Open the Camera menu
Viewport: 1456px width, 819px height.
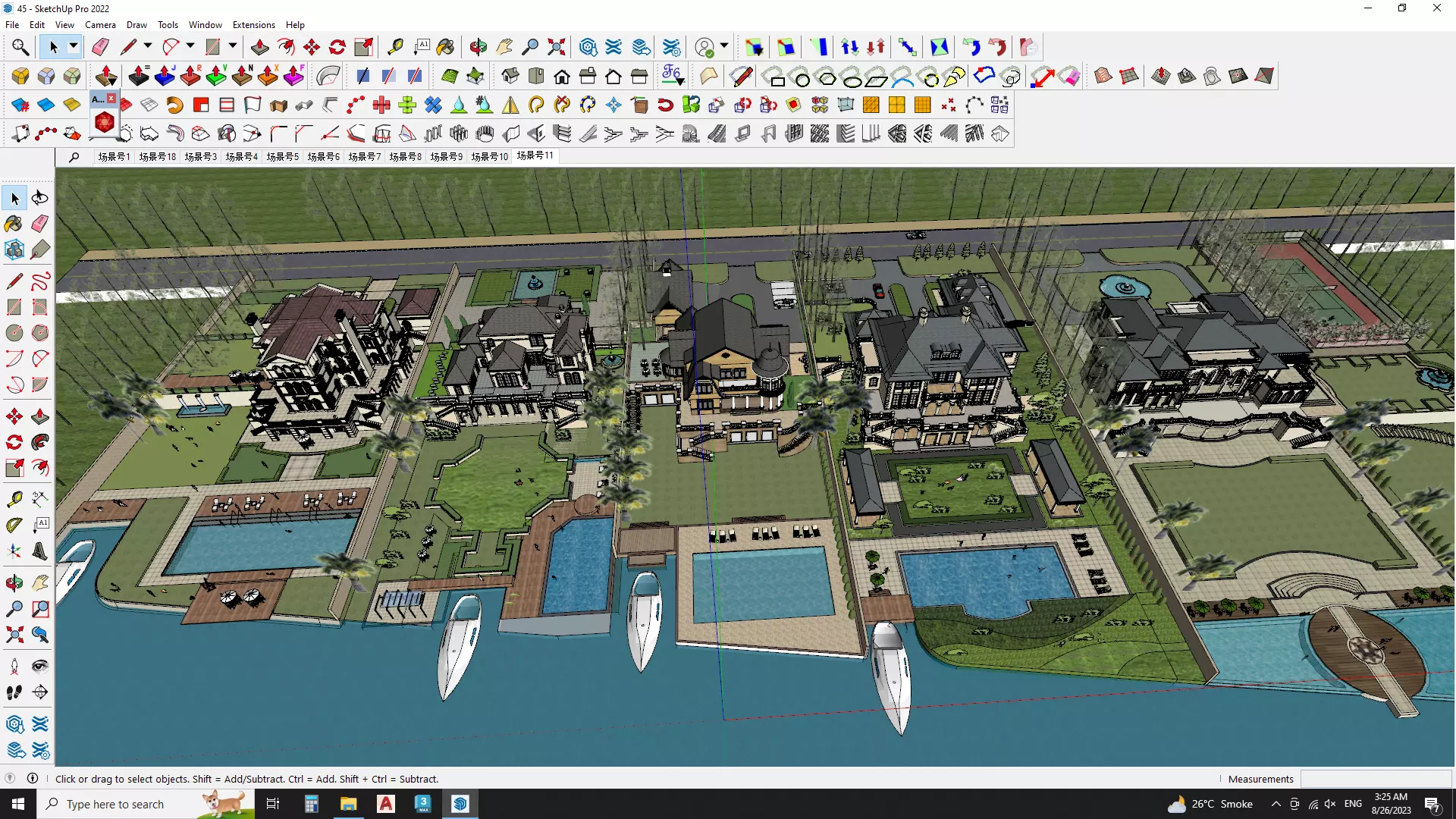click(x=100, y=25)
